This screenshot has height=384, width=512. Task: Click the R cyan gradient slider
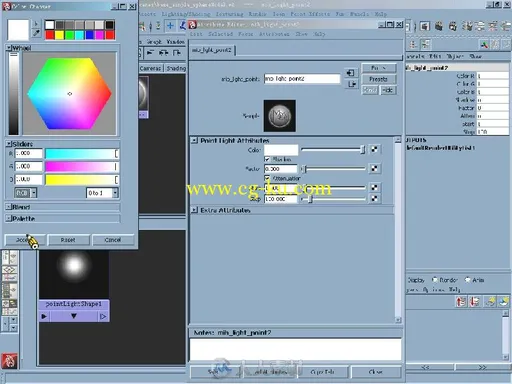(x=82, y=153)
